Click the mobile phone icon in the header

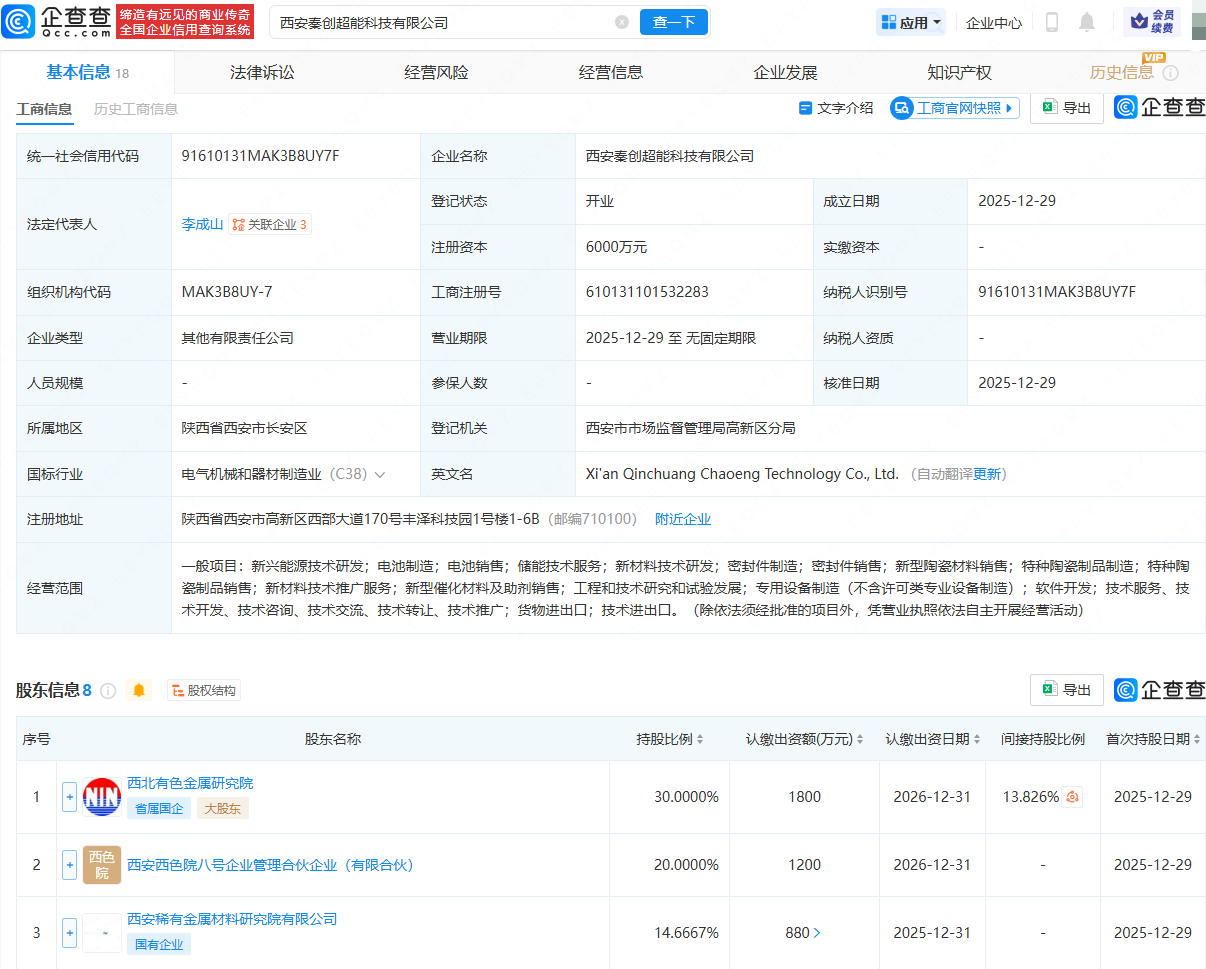pyautogui.click(x=1051, y=21)
